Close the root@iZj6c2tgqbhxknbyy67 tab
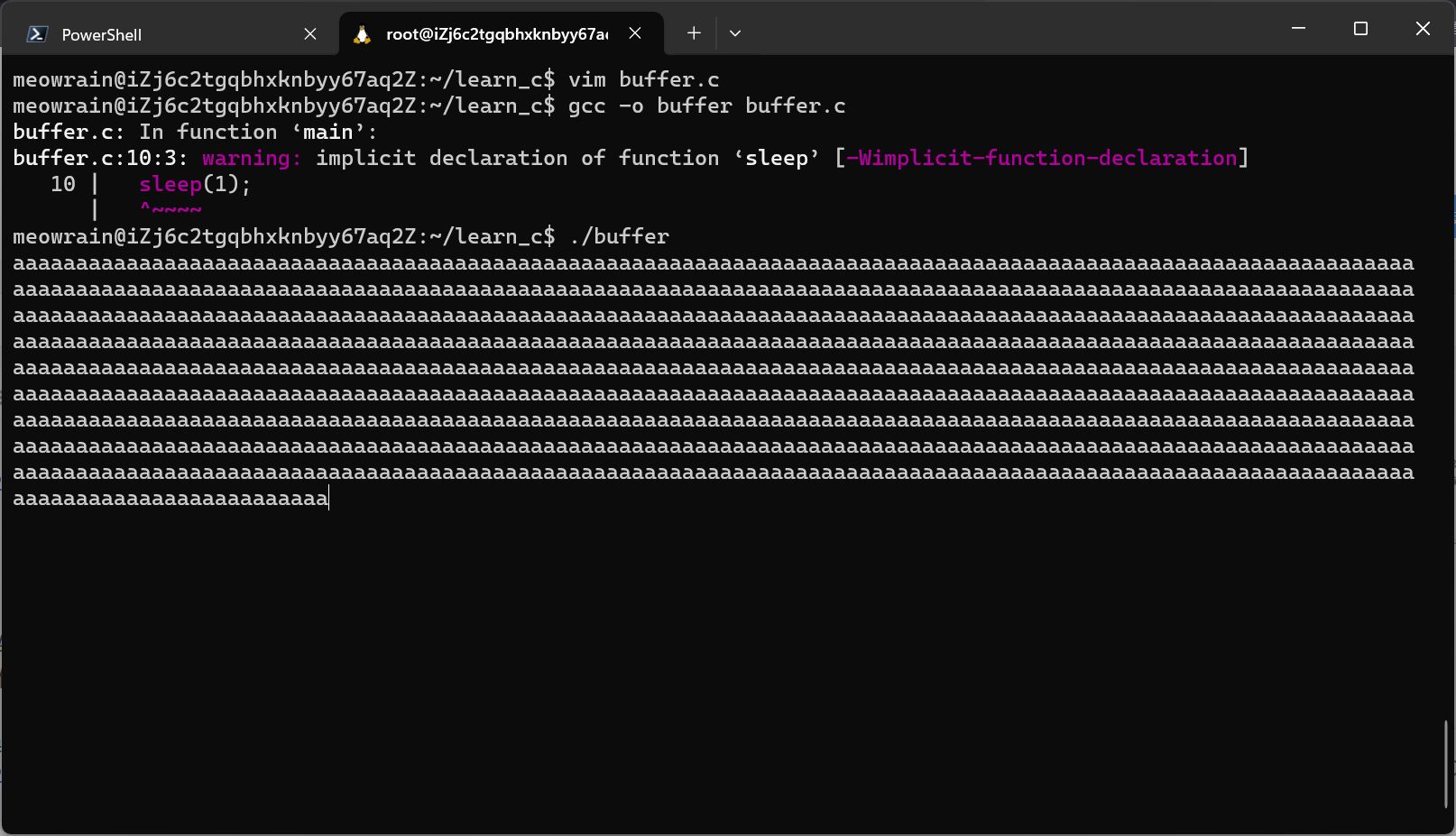This screenshot has width=1456, height=836. tap(635, 33)
